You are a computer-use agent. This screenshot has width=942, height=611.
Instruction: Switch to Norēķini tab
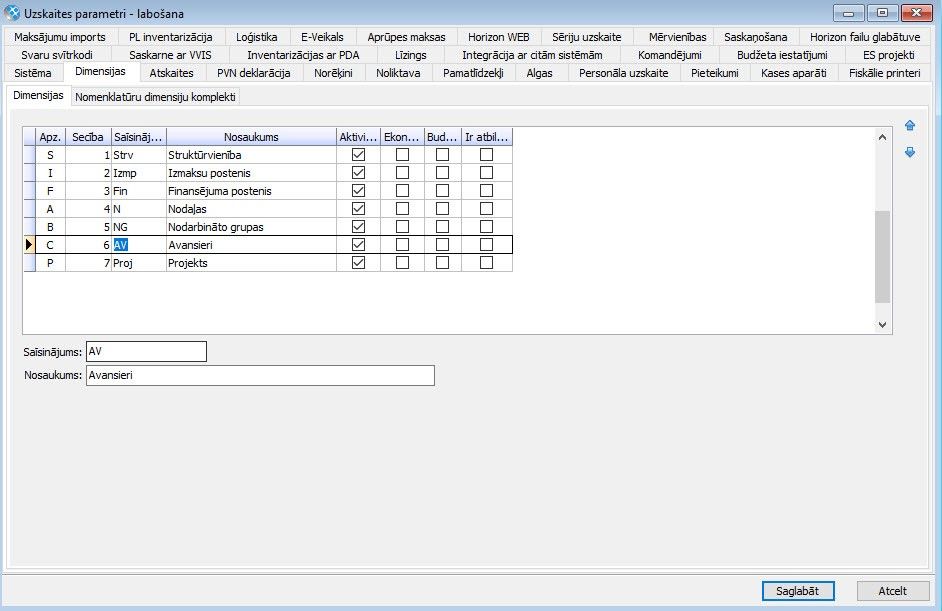[333, 73]
